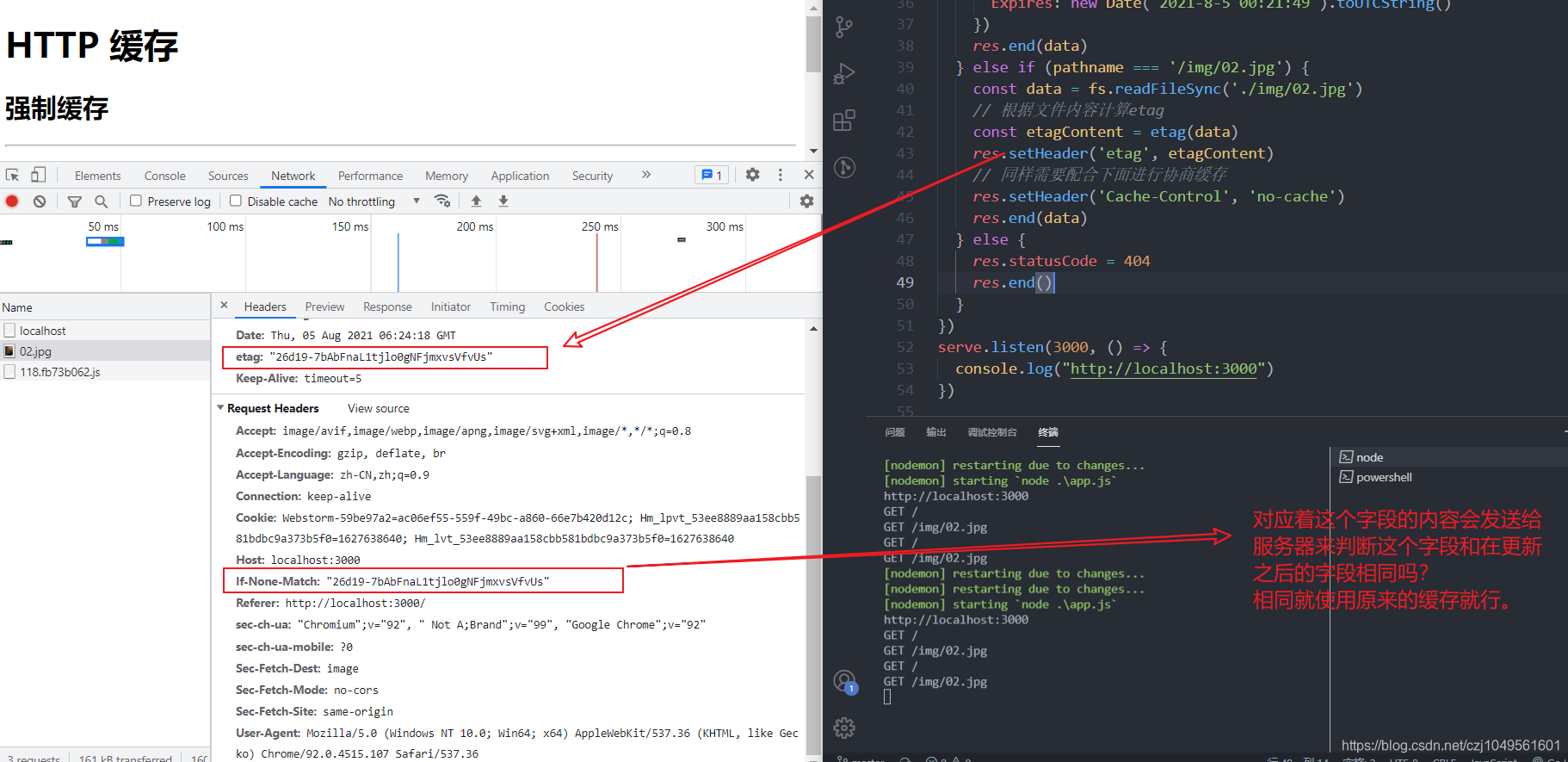
Task: Clear the network log icon
Action: pyautogui.click(x=40, y=201)
